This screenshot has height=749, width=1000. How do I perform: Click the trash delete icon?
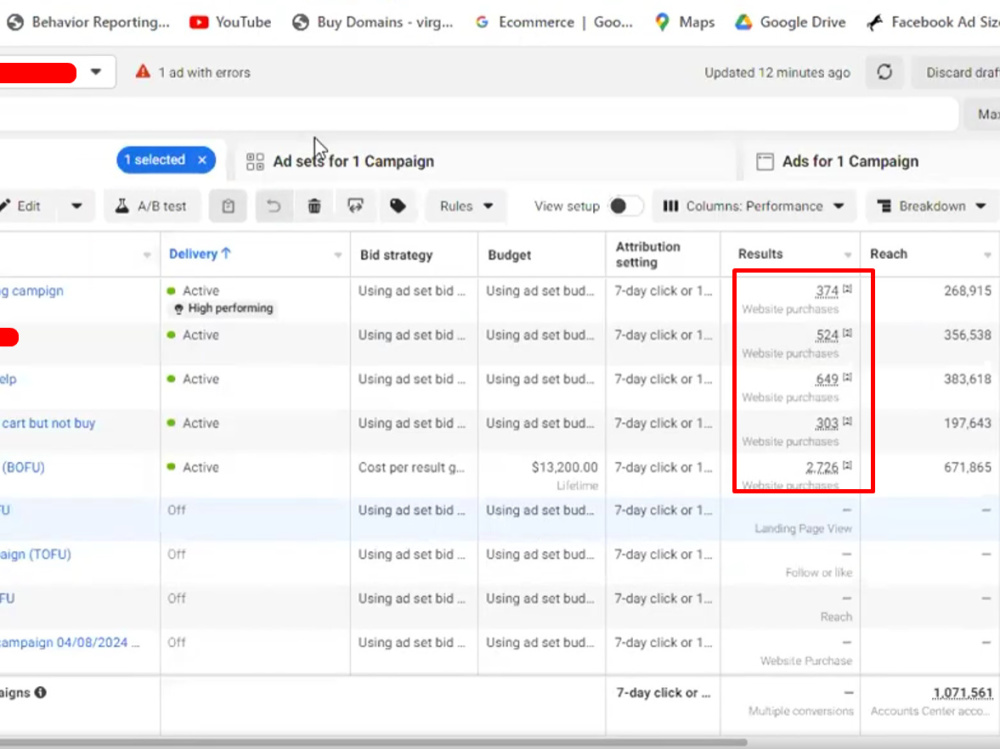click(x=314, y=206)
